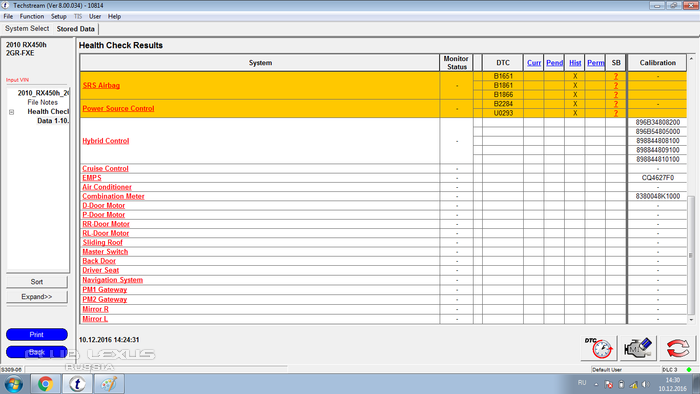Open the User menu

95,17
